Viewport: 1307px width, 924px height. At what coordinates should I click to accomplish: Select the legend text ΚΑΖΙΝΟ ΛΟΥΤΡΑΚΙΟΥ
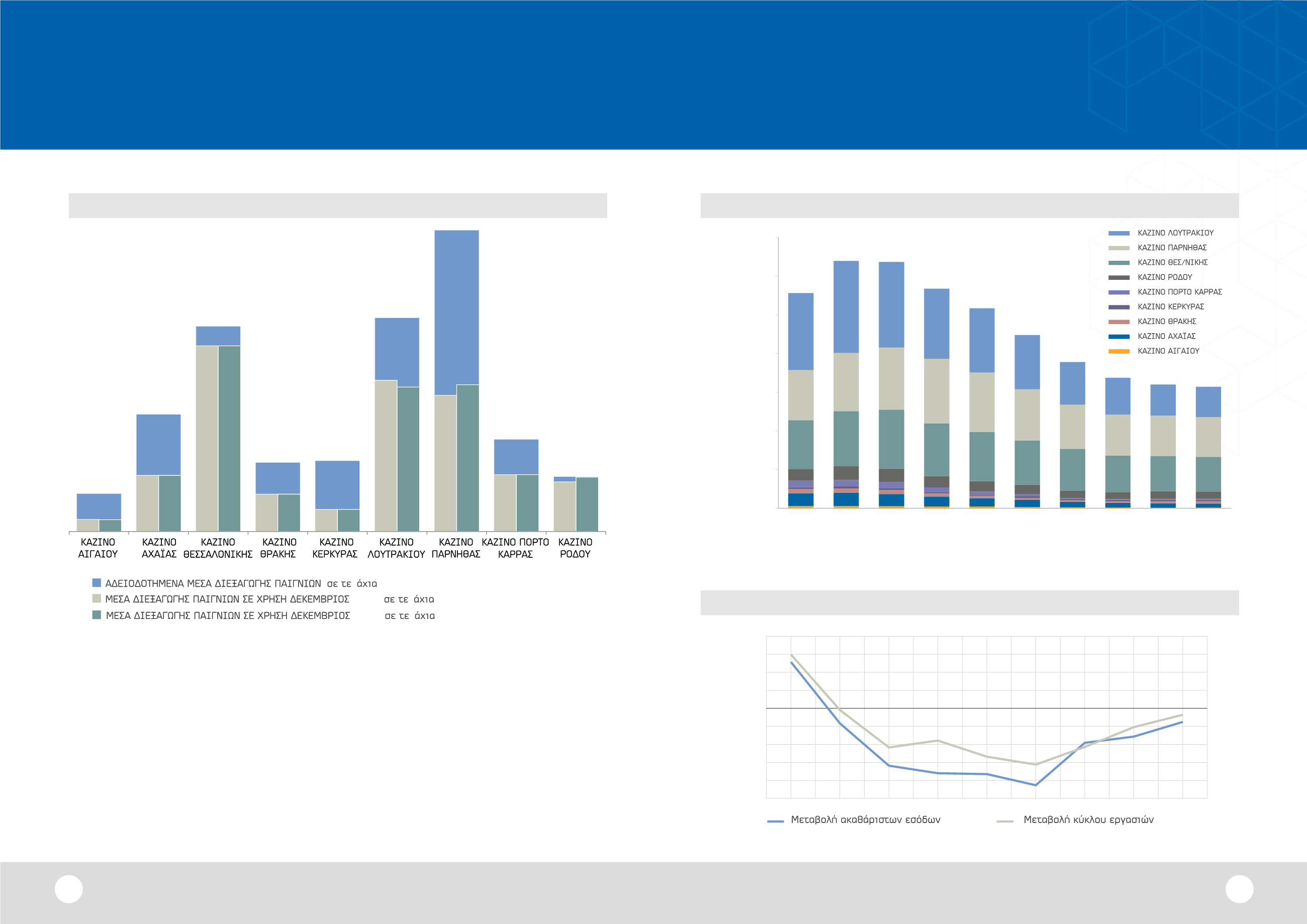pos(1175,233)
